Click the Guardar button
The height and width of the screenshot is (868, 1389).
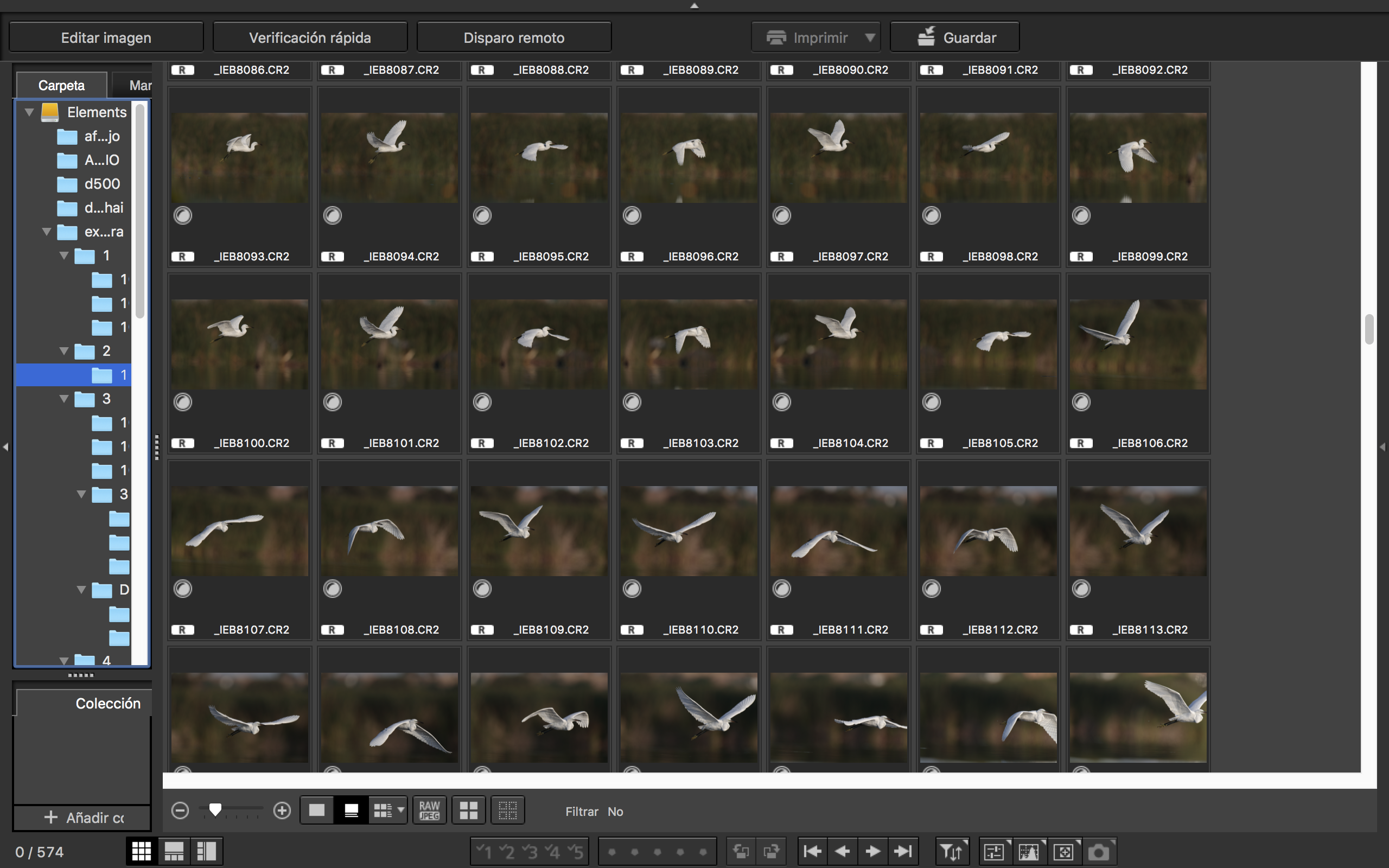pyautogui.click(x=954, y=37)
